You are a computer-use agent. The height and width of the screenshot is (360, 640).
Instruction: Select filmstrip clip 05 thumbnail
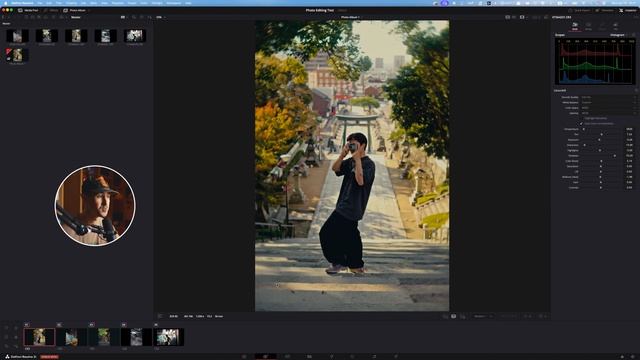tap(169, 337)
